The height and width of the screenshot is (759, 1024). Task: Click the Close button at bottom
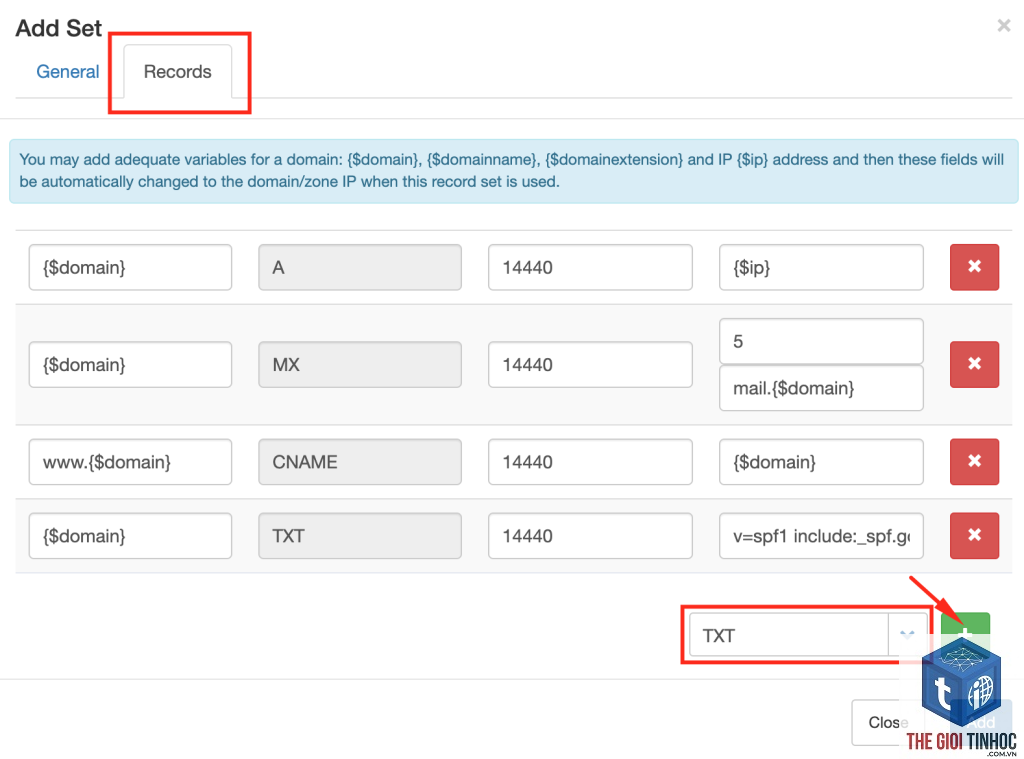point(888,722)
